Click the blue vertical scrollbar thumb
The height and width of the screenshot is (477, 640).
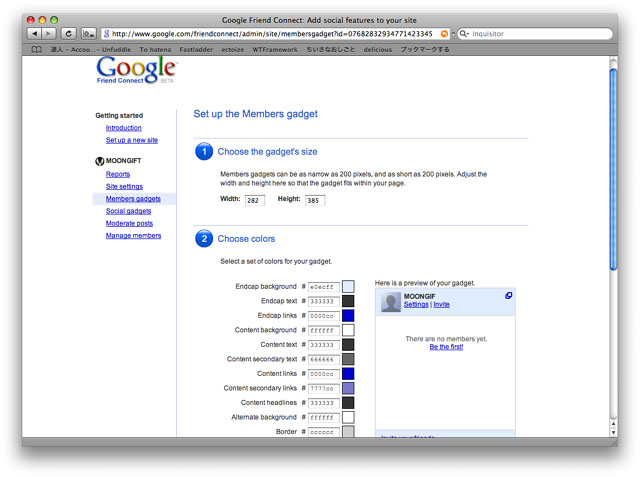613,169
